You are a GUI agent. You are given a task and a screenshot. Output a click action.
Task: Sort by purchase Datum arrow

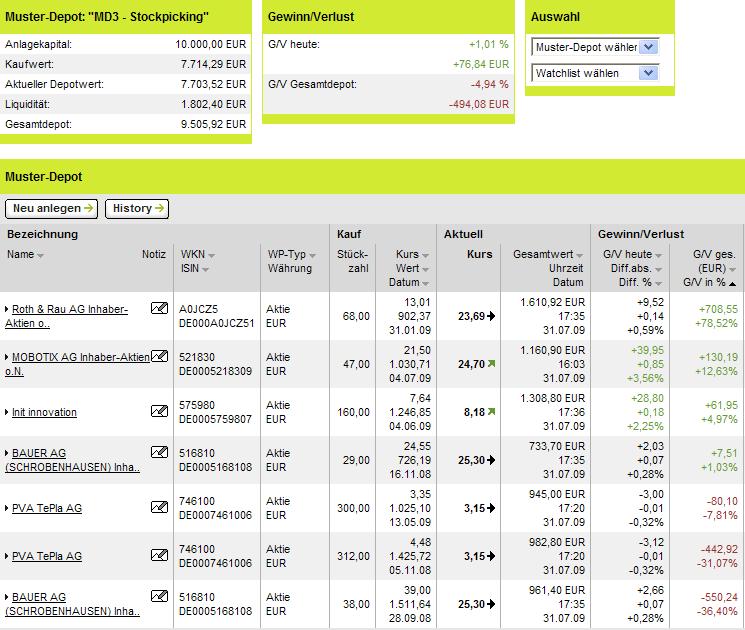pyautogui.click(x=425, y=284)
